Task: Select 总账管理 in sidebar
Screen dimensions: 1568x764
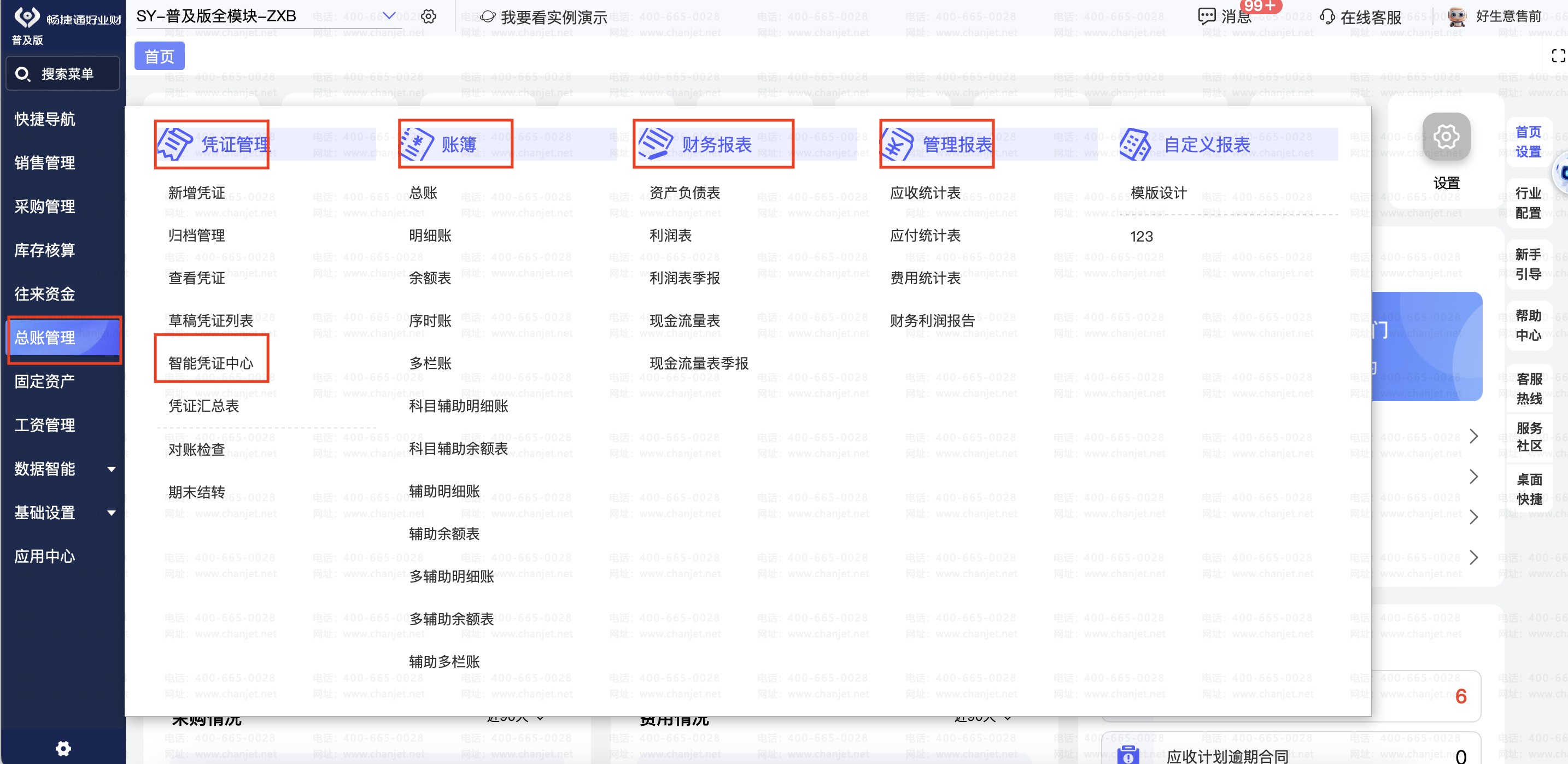Action: tap(63, 338)
